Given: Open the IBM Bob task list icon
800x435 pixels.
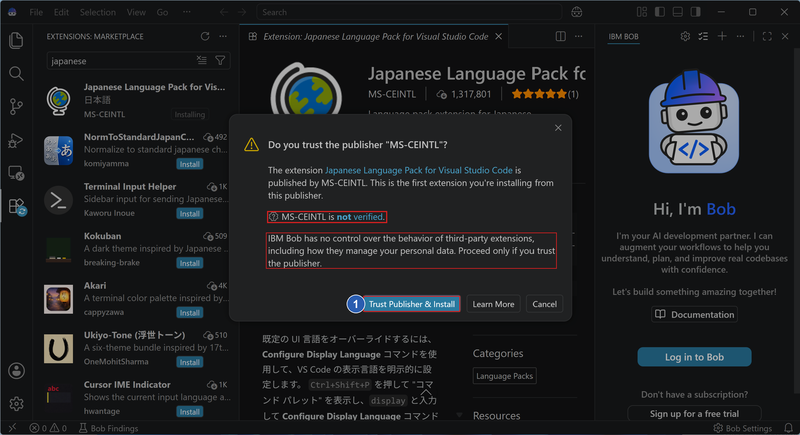Looking at the screenshot, I should click(703, 36).
